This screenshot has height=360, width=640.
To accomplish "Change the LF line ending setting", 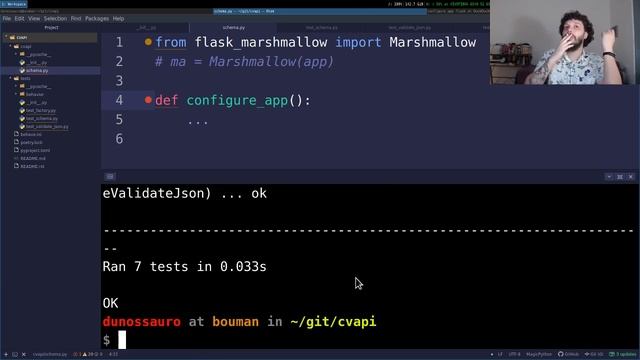I will tap(500, 354).
